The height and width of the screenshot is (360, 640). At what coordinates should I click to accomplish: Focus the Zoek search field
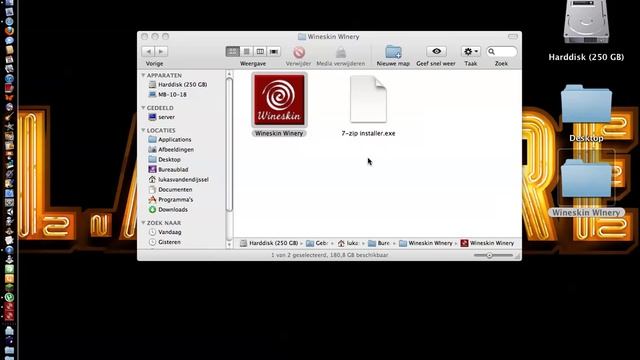[502, 51]
